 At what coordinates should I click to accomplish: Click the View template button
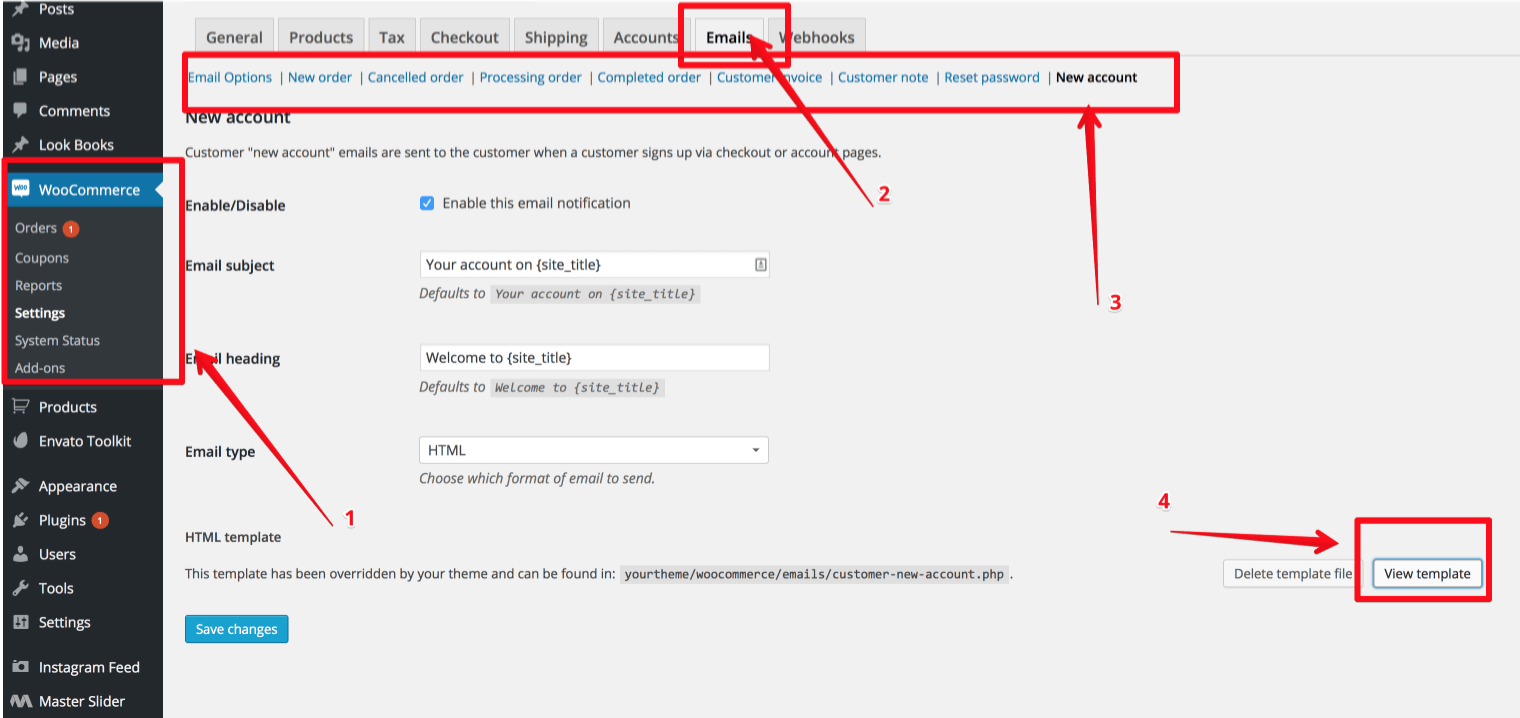1427,573
